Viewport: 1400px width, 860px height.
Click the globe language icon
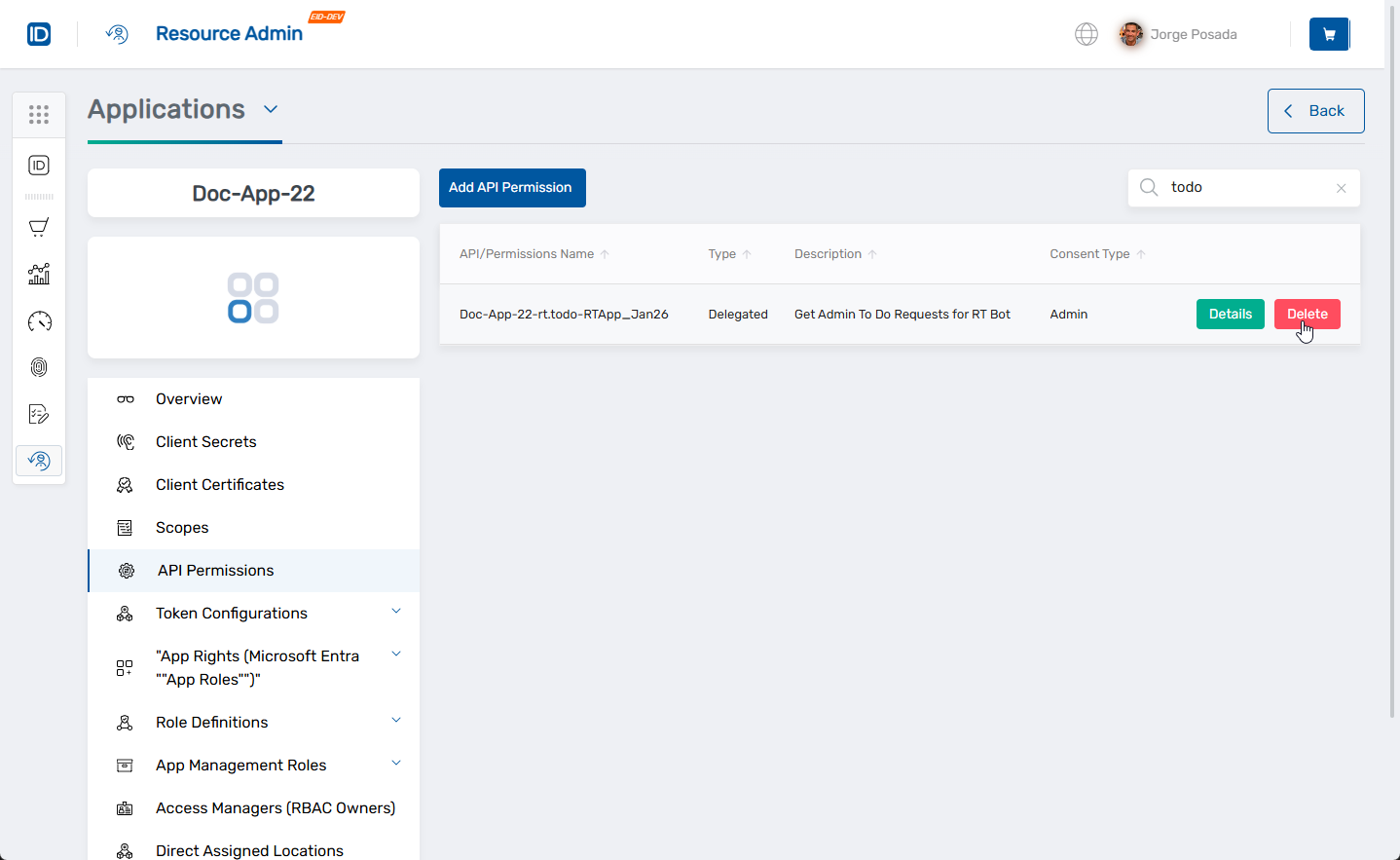click(x=1087, y=34)
